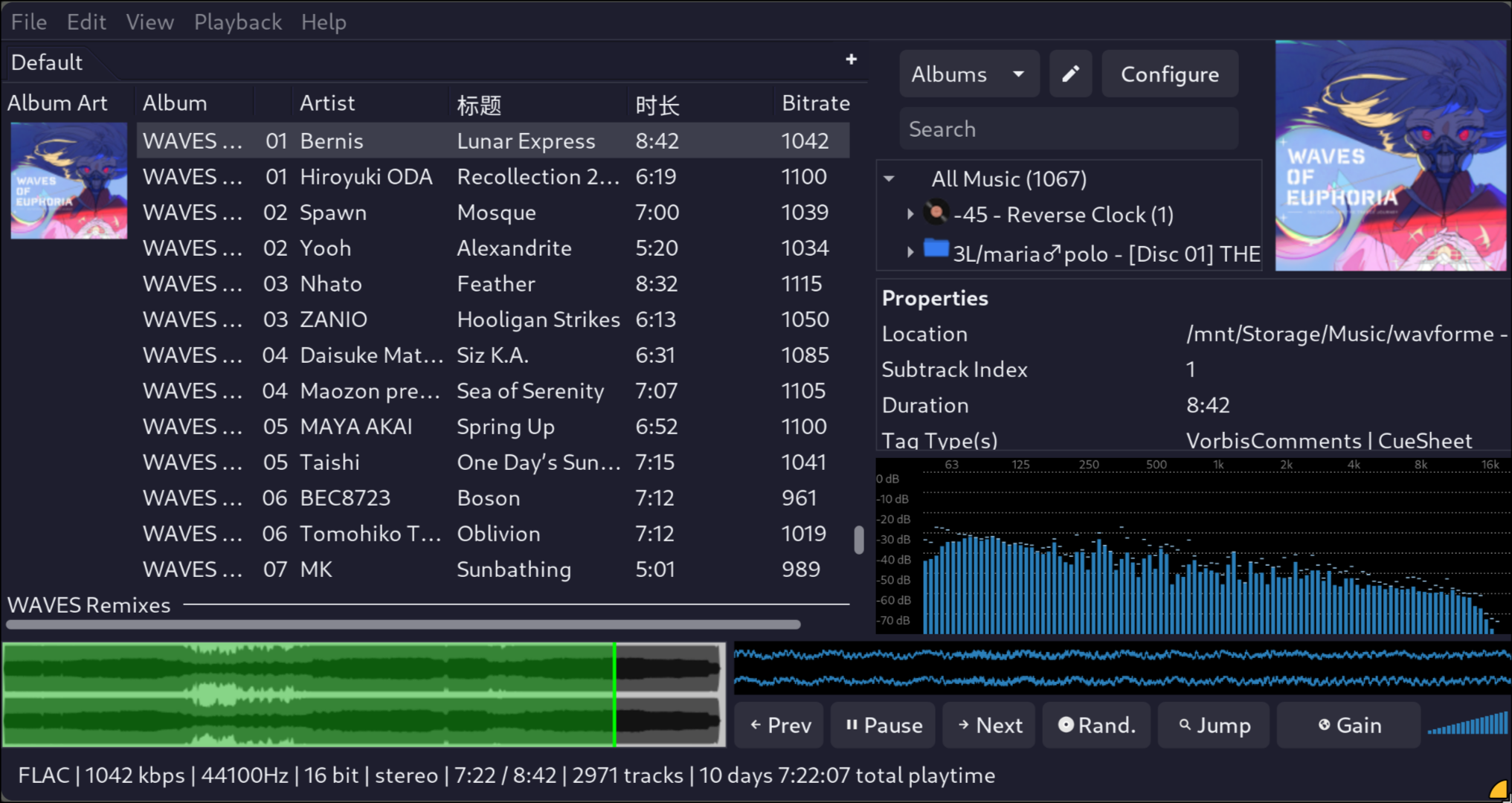The height and width of the screenshot is (803, 1512).
Task: Click the pencil edit icon beside Albums
Action: pyautogui.click(x=1070, y=74)
